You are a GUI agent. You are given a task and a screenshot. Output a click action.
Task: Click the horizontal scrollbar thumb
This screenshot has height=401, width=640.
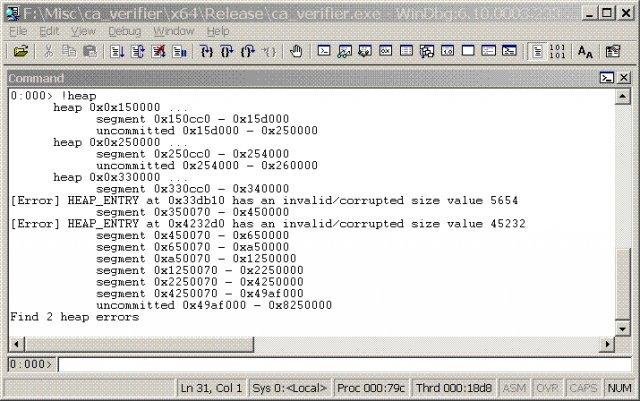(x=139, y=344)
